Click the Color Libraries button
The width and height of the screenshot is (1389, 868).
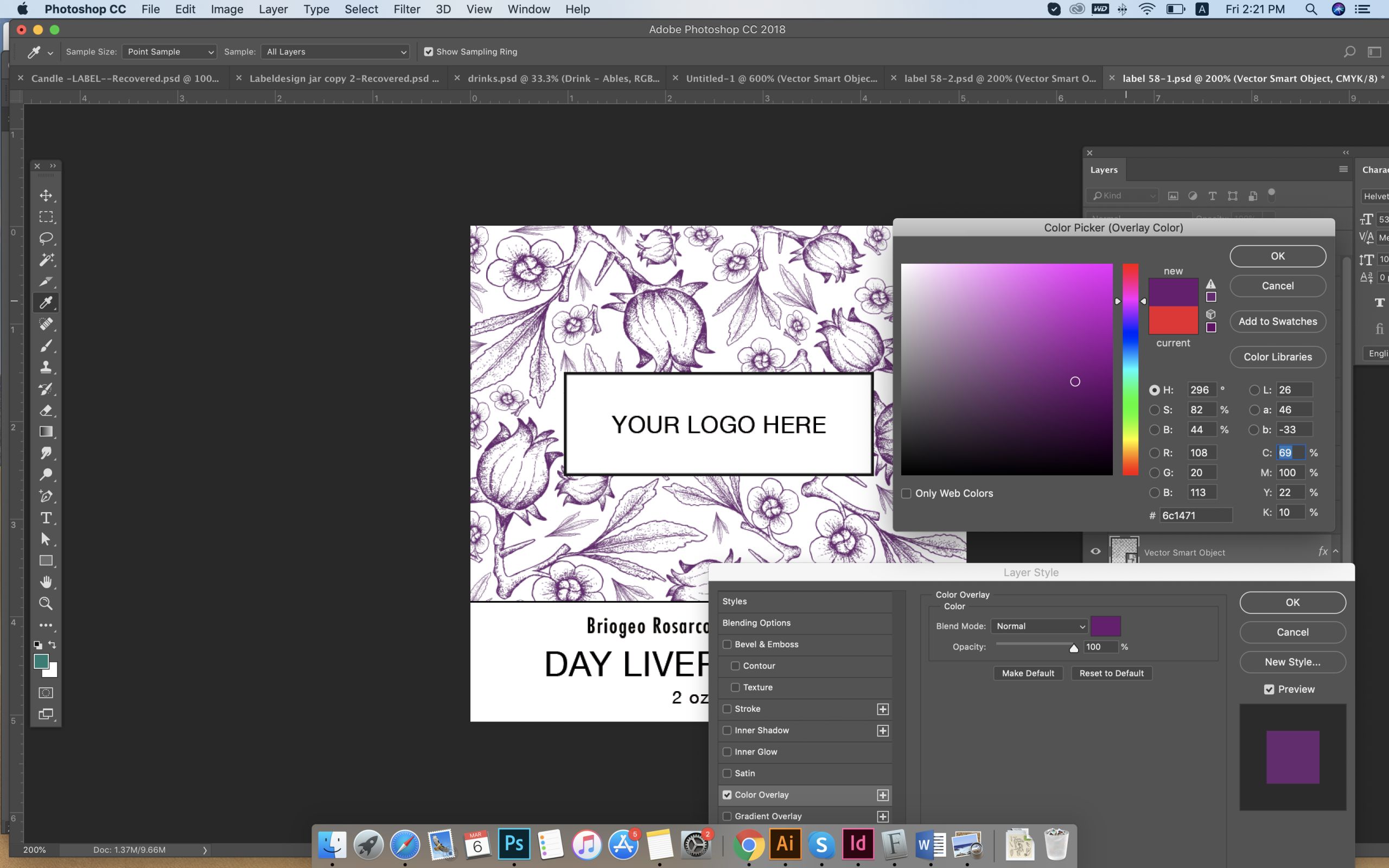pyautogui.click(x=1277, y=357)
